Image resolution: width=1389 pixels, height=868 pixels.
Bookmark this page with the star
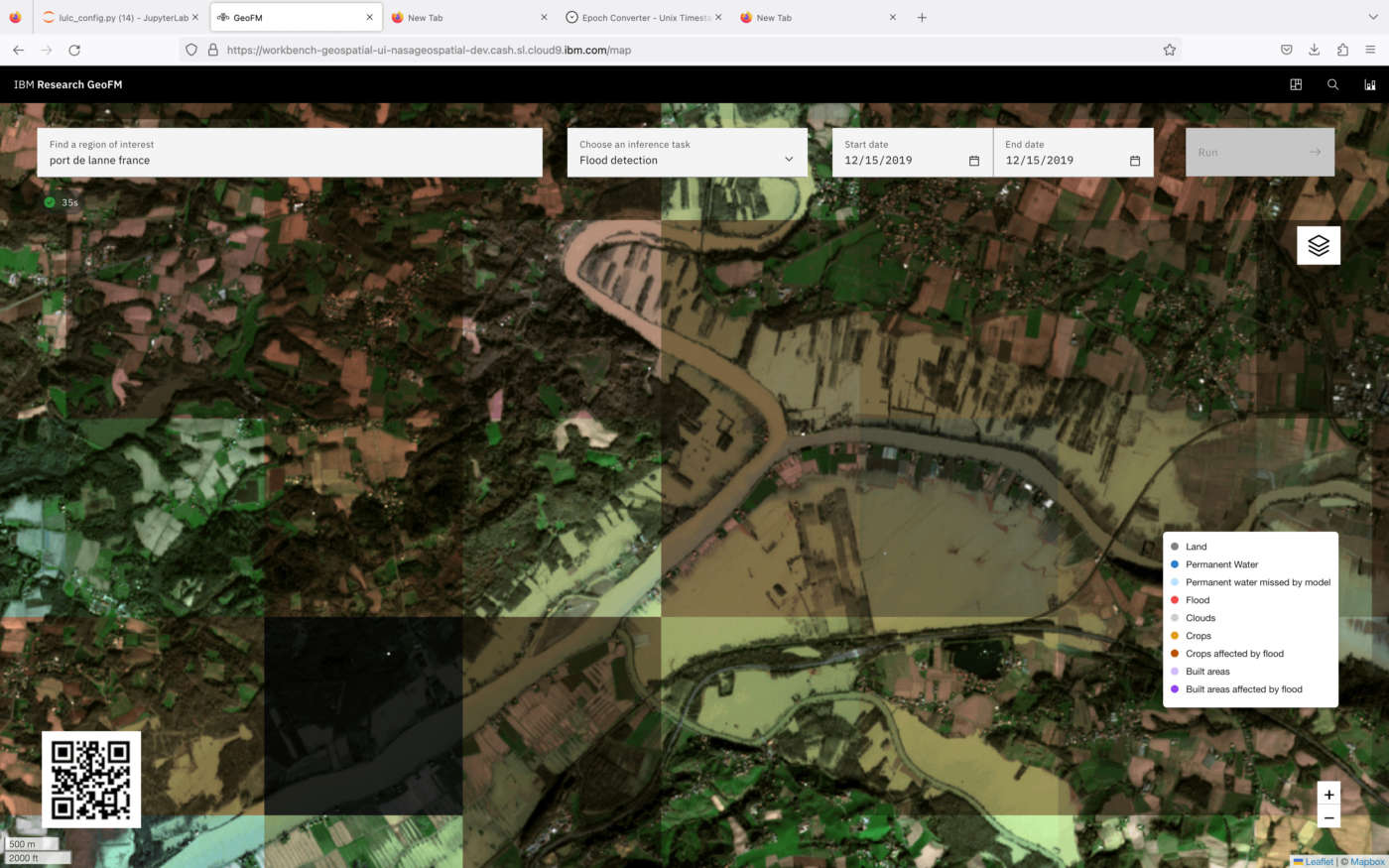(x=1169, y=50)
